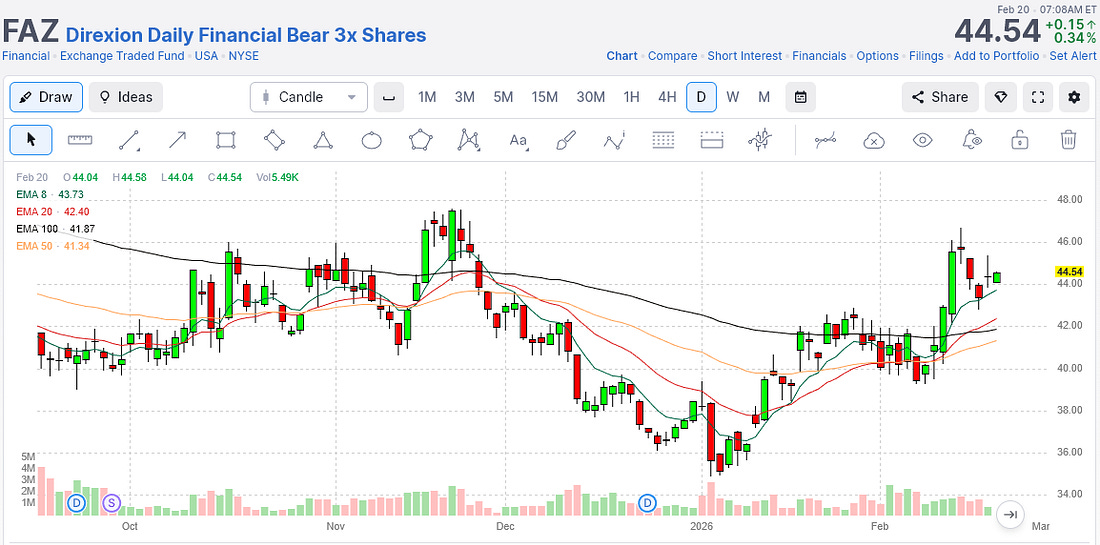This screenshot has height=545, width=1100.
Task: Click the NYSE exchange link
Action: point(243,56)
